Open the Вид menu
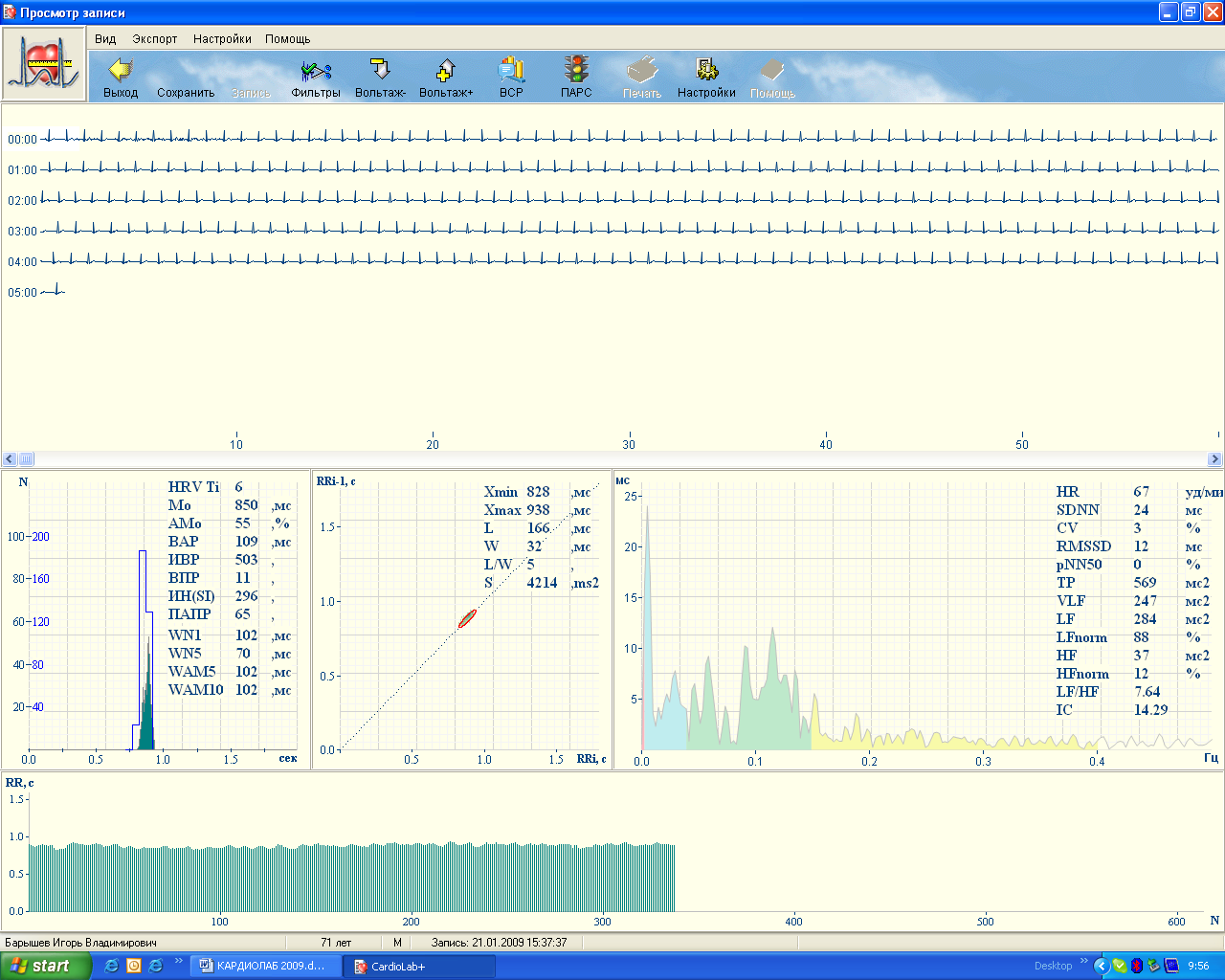The image size is (1225, 980). [x=105, y=39]
